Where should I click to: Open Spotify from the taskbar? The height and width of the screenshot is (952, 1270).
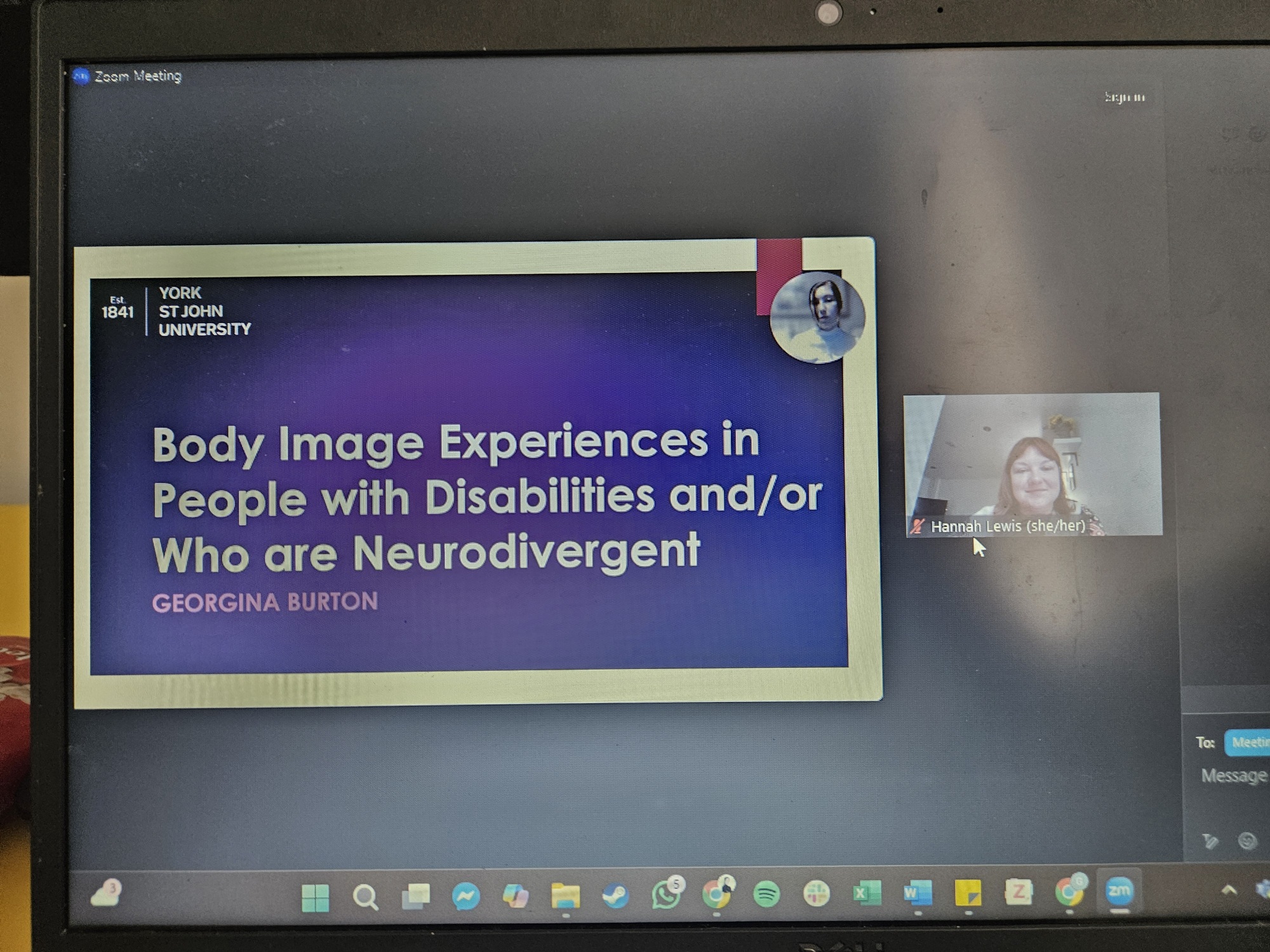click(x=766, y=895)
